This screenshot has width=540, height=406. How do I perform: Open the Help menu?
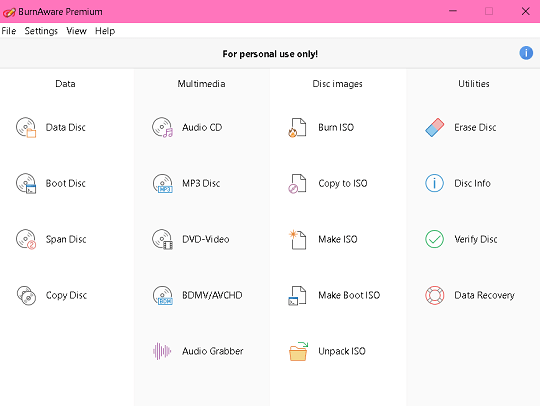(x=105, y=31)
